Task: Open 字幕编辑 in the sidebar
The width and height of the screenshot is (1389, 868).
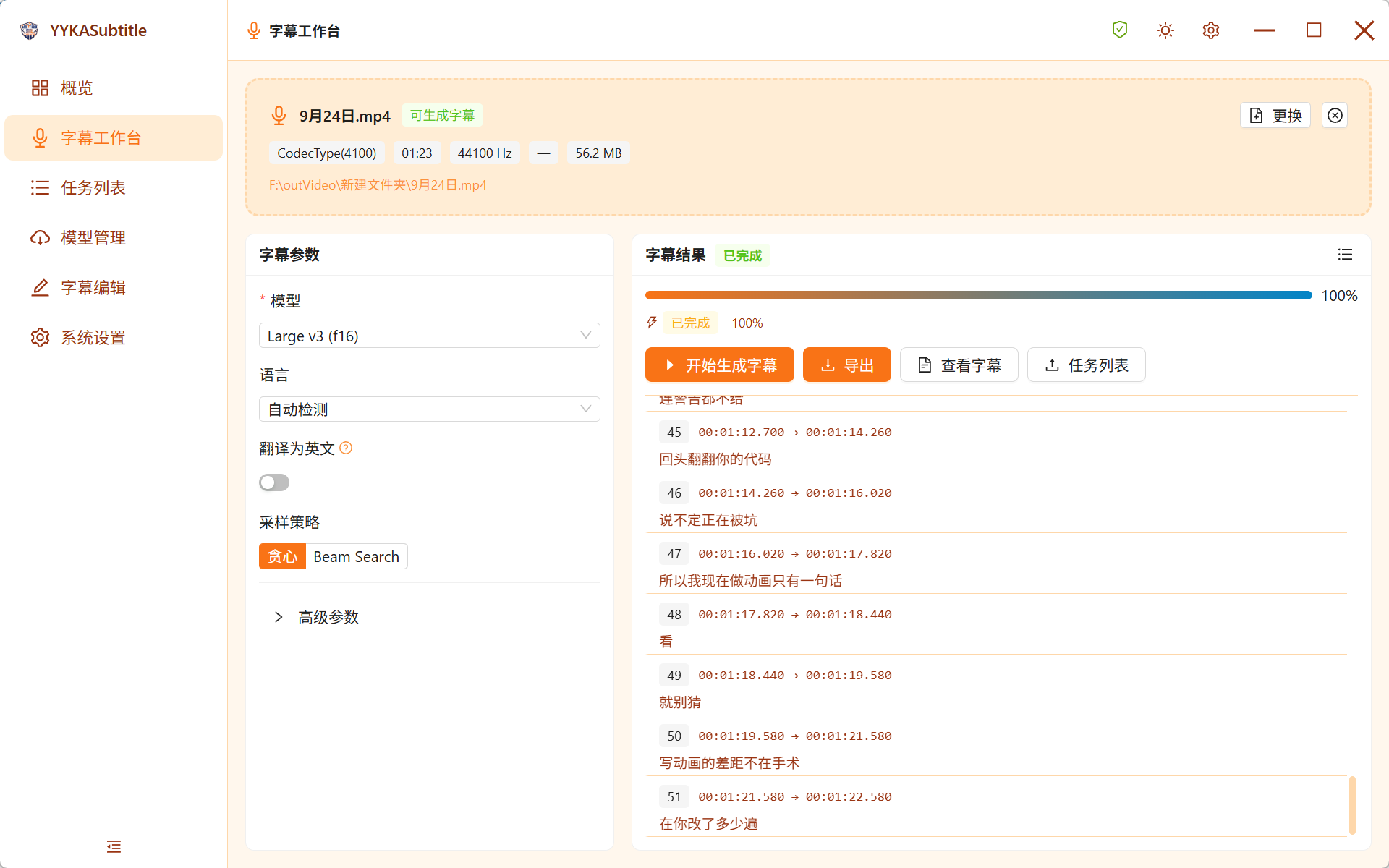Action: (114, 288)
